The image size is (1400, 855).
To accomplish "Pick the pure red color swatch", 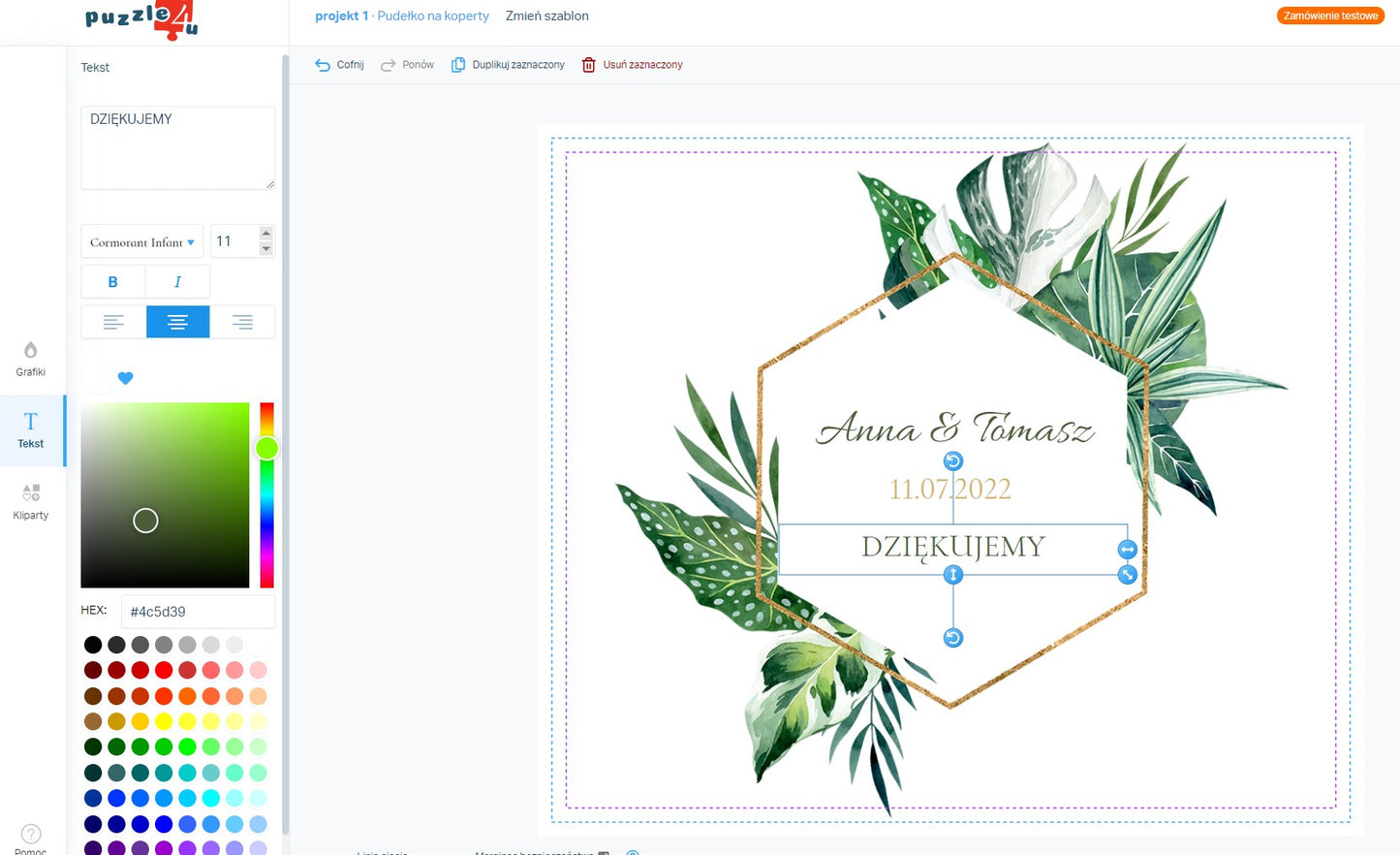I will [164, 670].
